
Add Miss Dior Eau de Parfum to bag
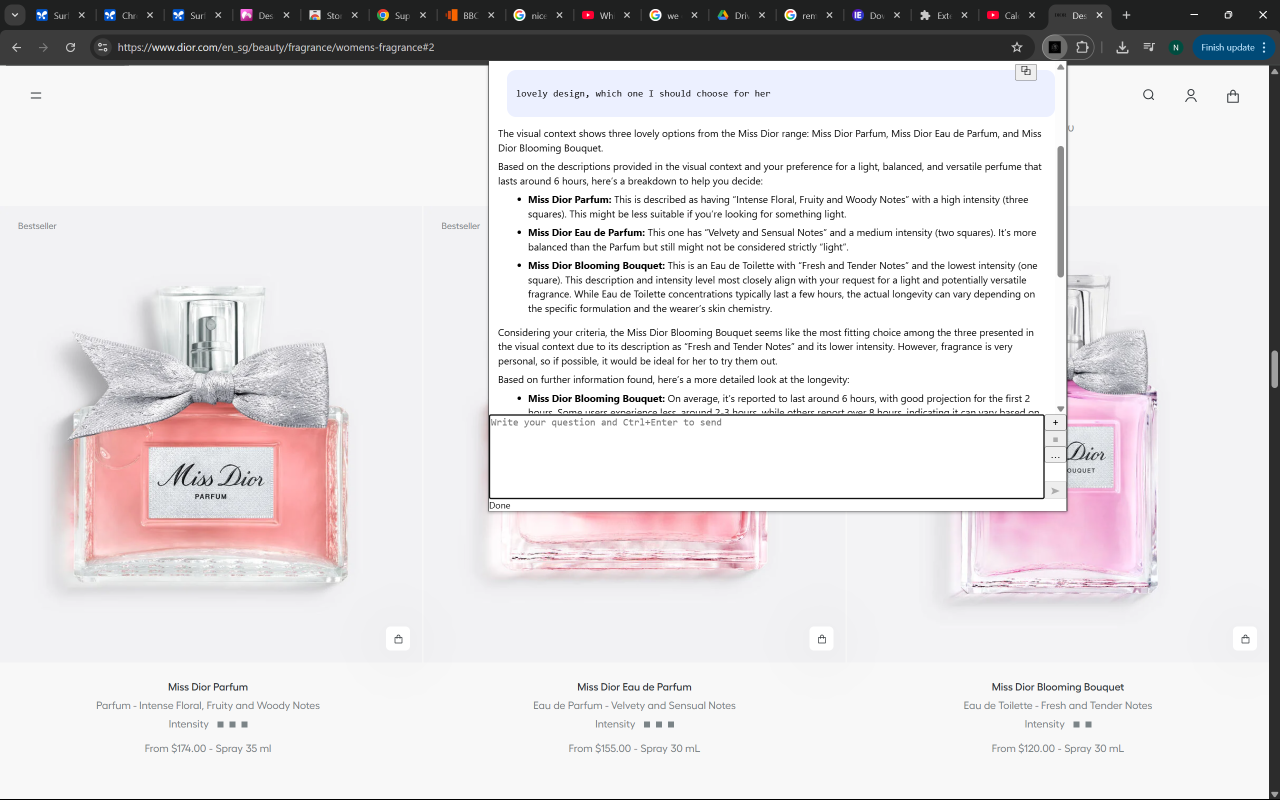(822, 639)
